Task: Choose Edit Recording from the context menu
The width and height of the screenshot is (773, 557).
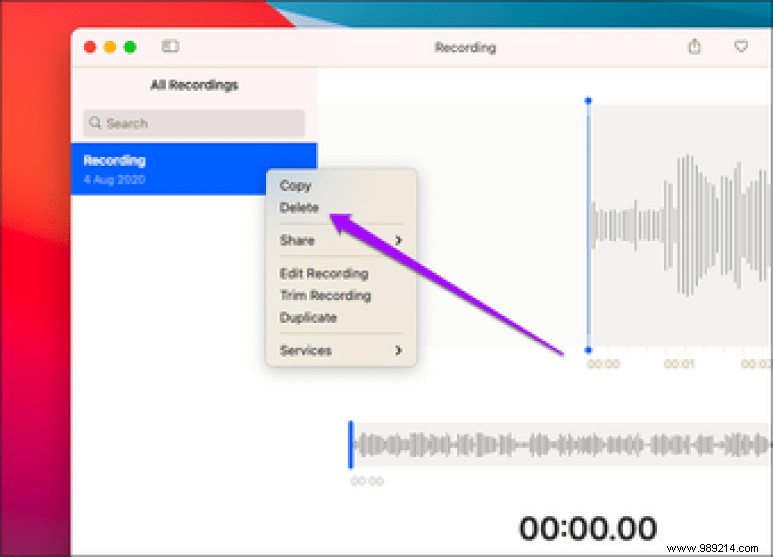Action: (323, 273)
